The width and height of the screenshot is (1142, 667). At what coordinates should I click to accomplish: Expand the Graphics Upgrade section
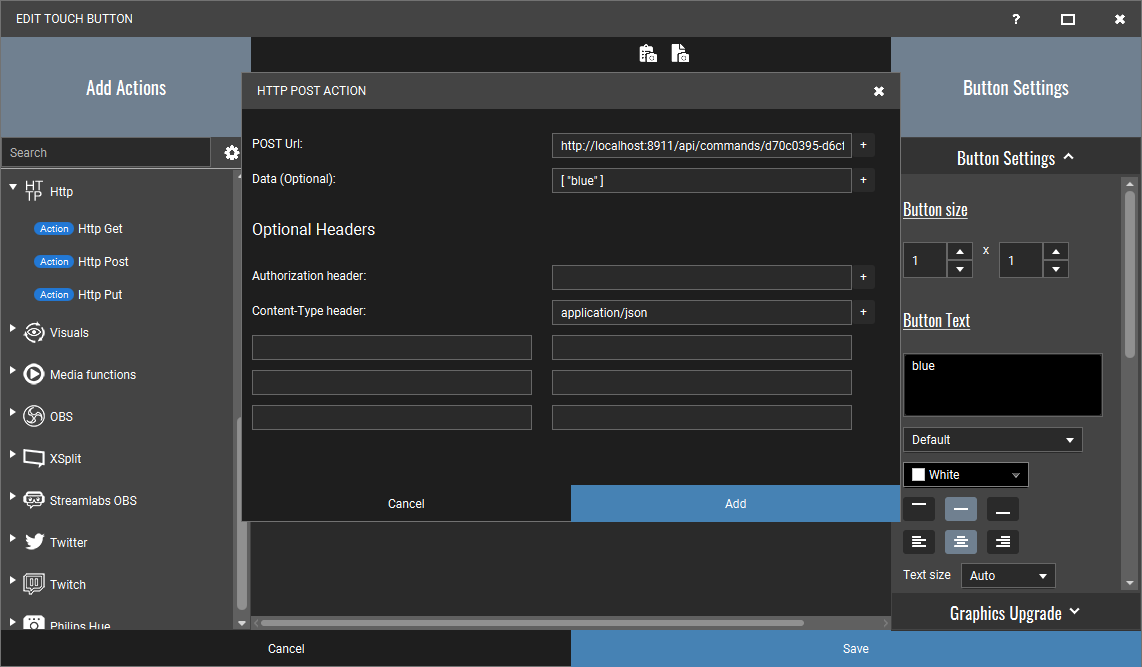pyautogui.click(x=1014, y=613)
